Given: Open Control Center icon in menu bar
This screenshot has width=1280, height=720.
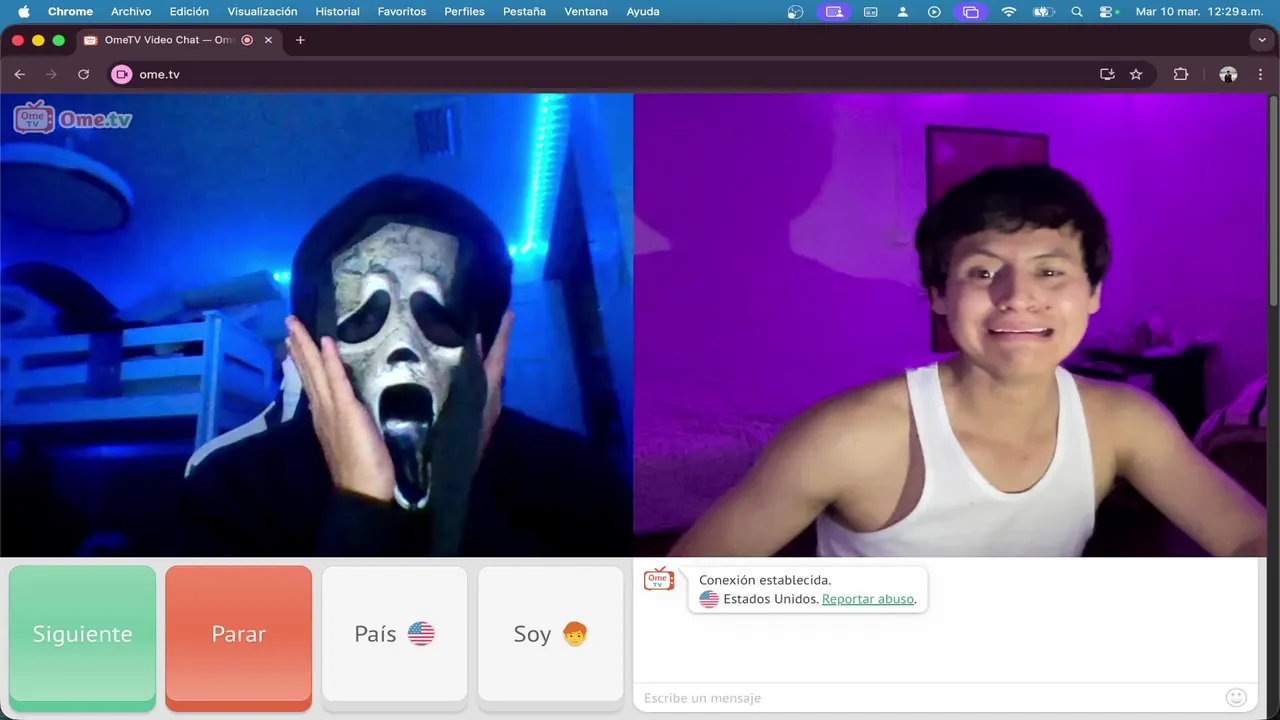Looking at the screenshot, I should [1108, 12].
